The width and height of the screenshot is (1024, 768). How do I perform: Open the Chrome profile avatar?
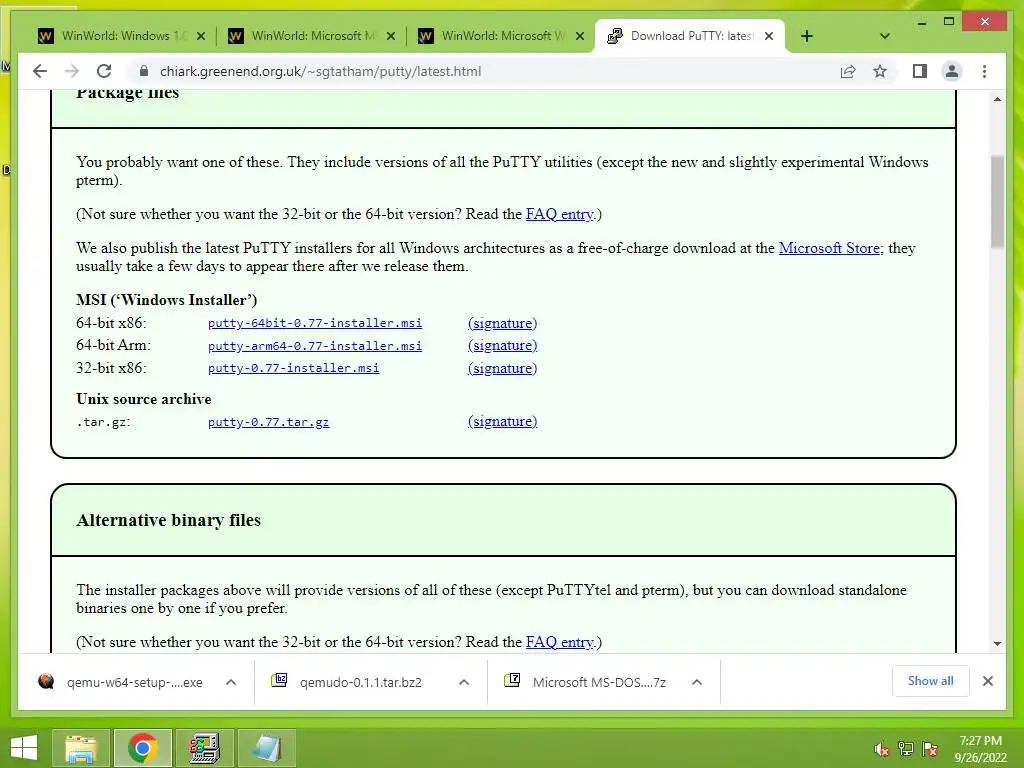click(x=952, y=71)
